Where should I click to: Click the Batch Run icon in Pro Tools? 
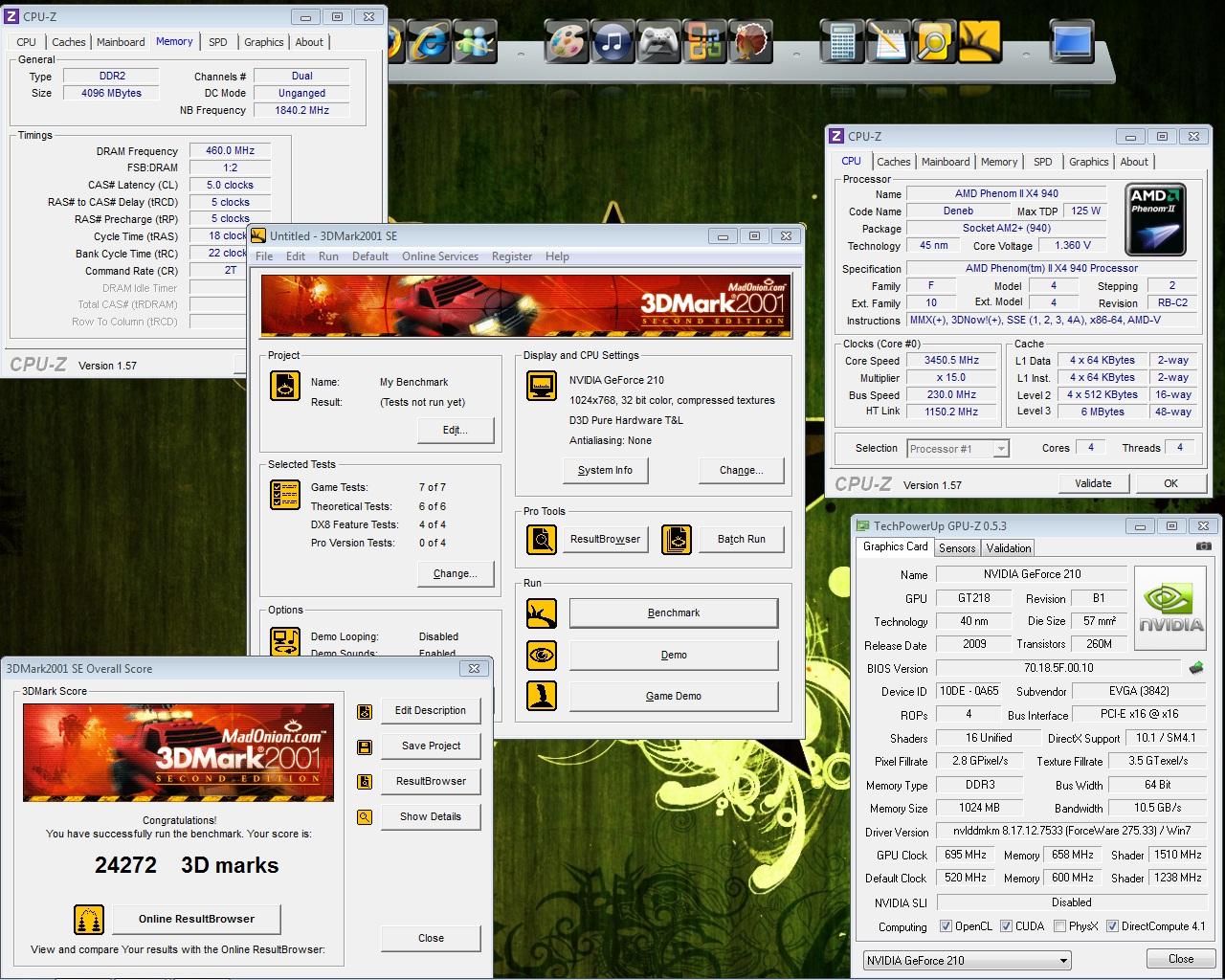(x=677, y=539)
